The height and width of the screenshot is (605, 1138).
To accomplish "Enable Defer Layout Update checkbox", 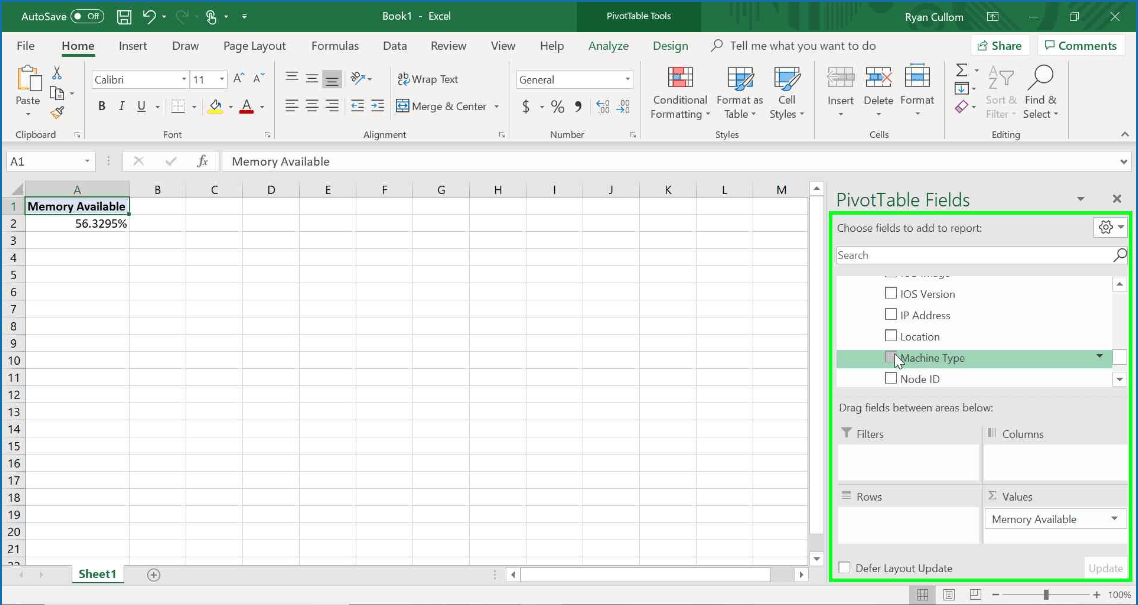I will pos(844,568).
